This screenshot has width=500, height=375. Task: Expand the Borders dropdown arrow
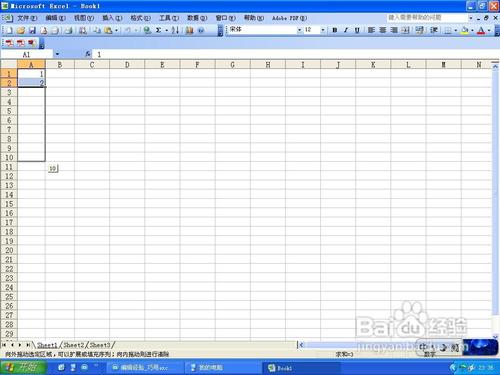456,31
